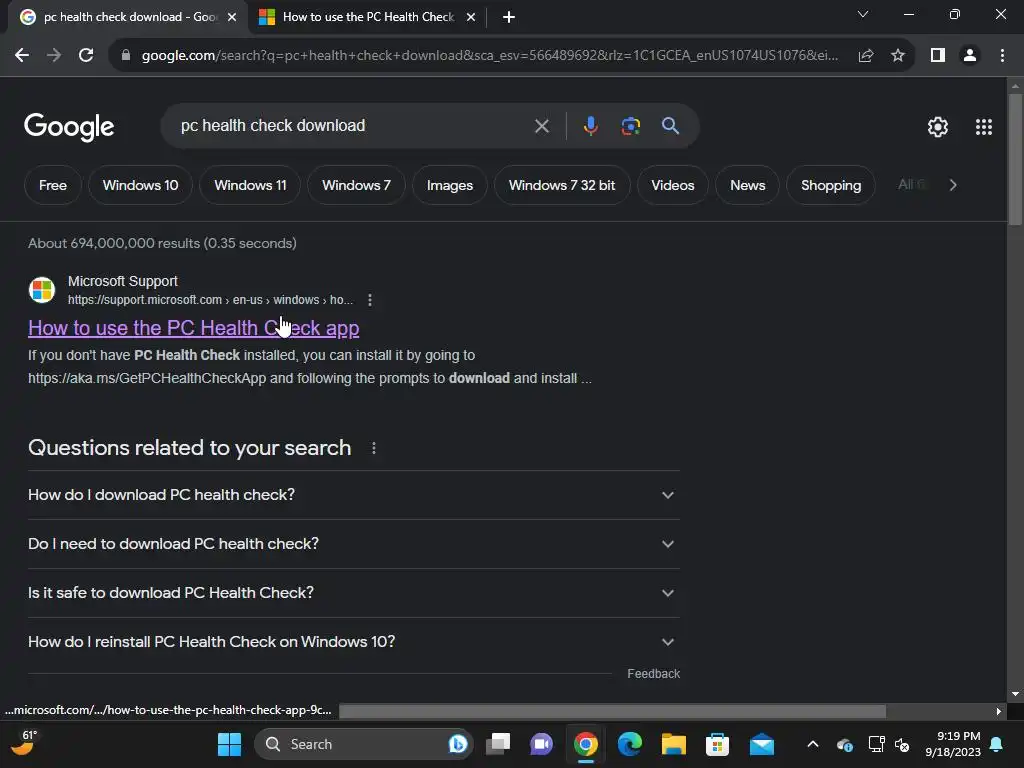This screenshot has width=1024, height=768.
Task: Open Google quick settings gear
Action: tap(938, 127)
